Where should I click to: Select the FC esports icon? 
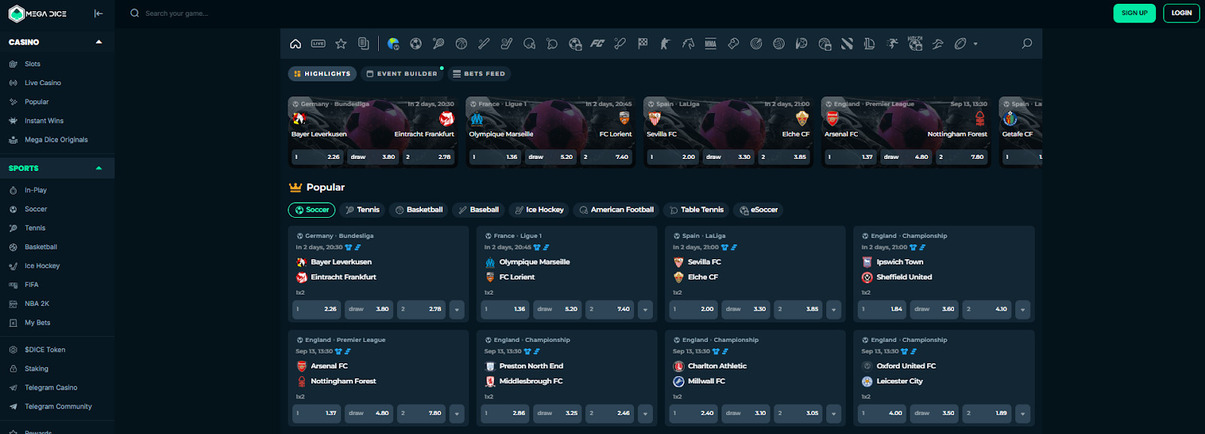tap(597, 44)
